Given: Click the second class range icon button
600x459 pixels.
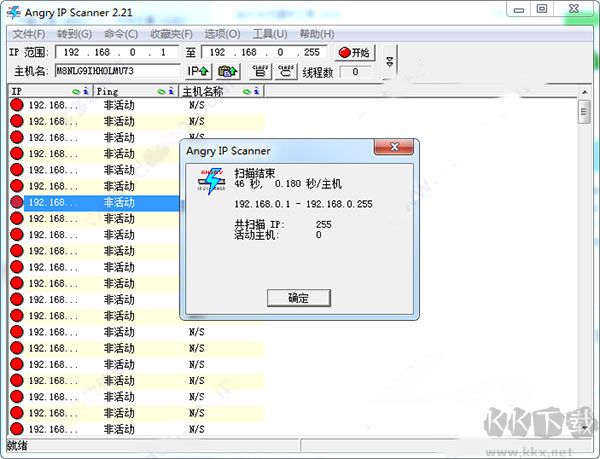Looking at the screenshot, I should (x=285, y=71).
